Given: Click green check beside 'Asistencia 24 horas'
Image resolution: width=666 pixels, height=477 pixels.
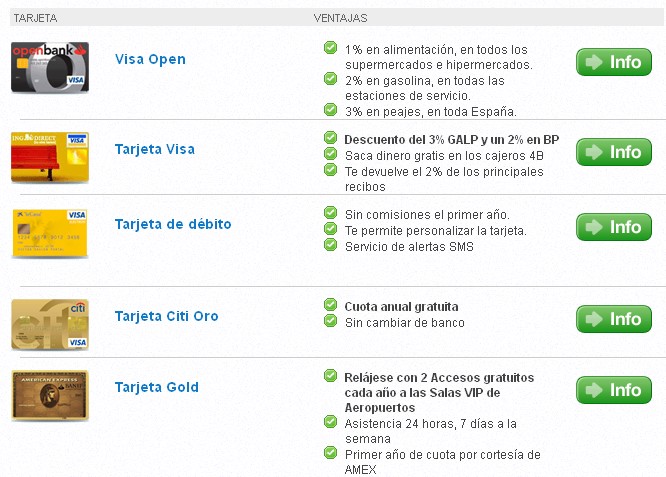Looking at the screenshot, I should [x=330, y=422].
